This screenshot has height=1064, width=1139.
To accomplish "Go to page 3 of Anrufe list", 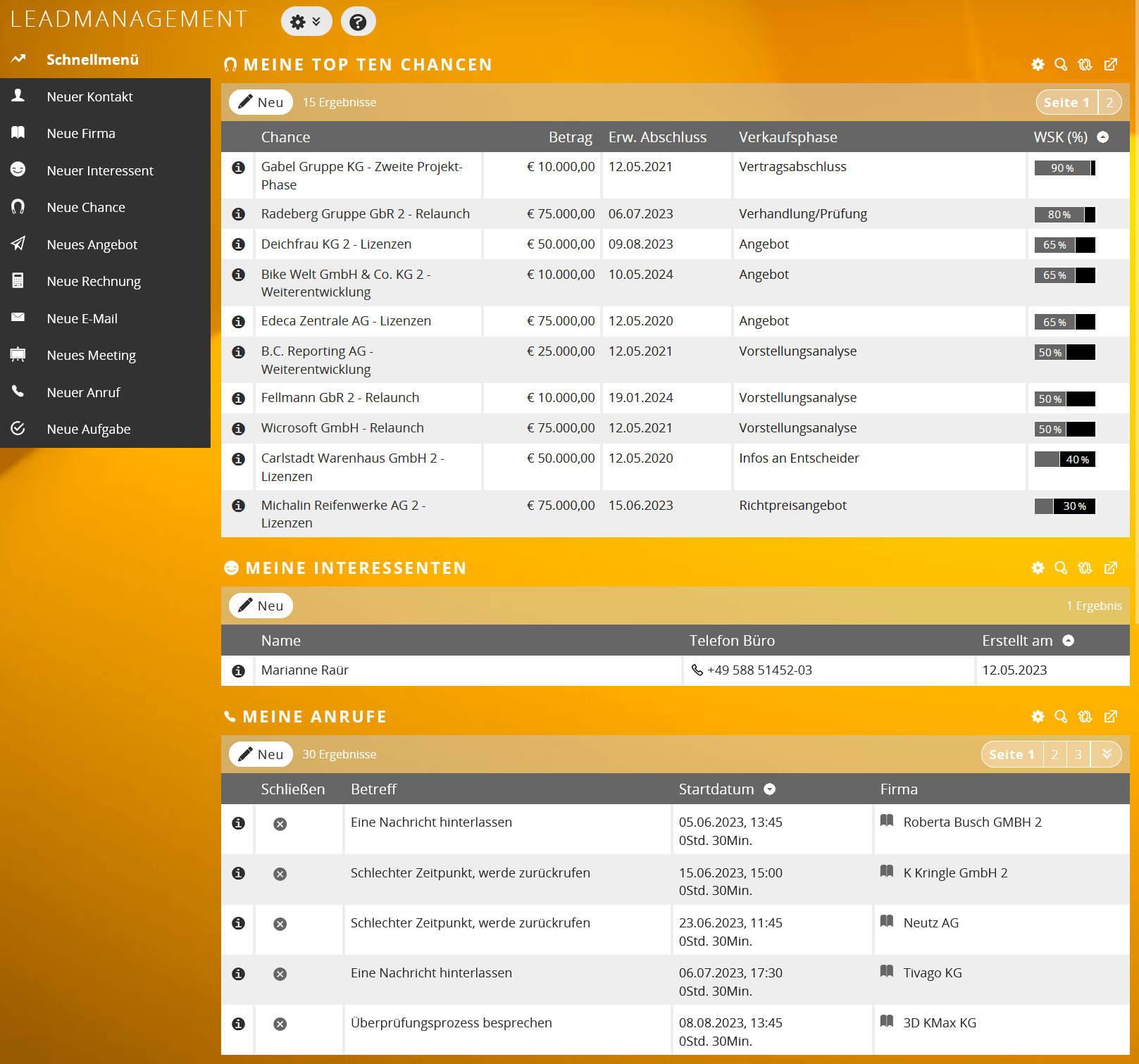I will click(1078, 754).
